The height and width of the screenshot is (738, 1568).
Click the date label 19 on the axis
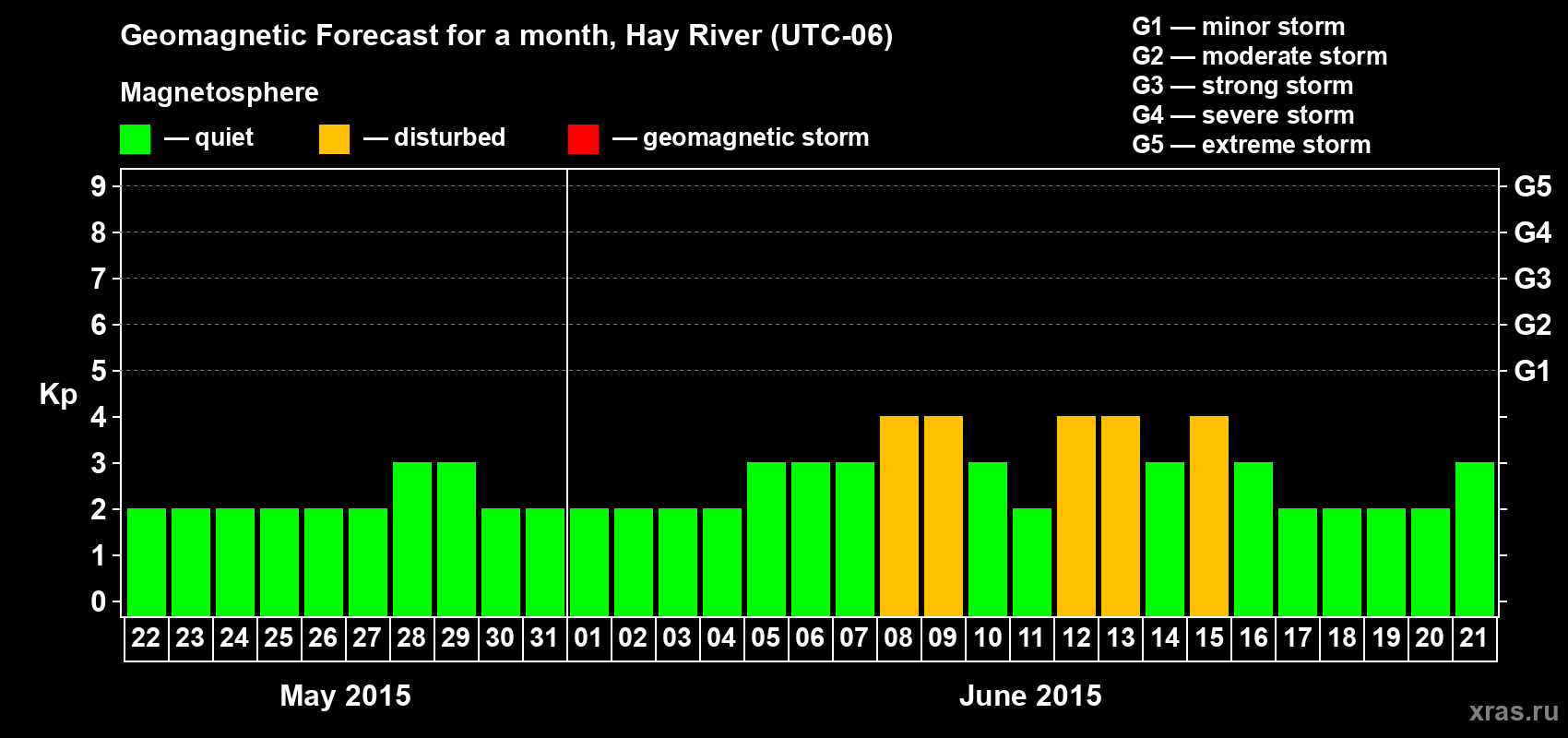tap(1386, 638)
